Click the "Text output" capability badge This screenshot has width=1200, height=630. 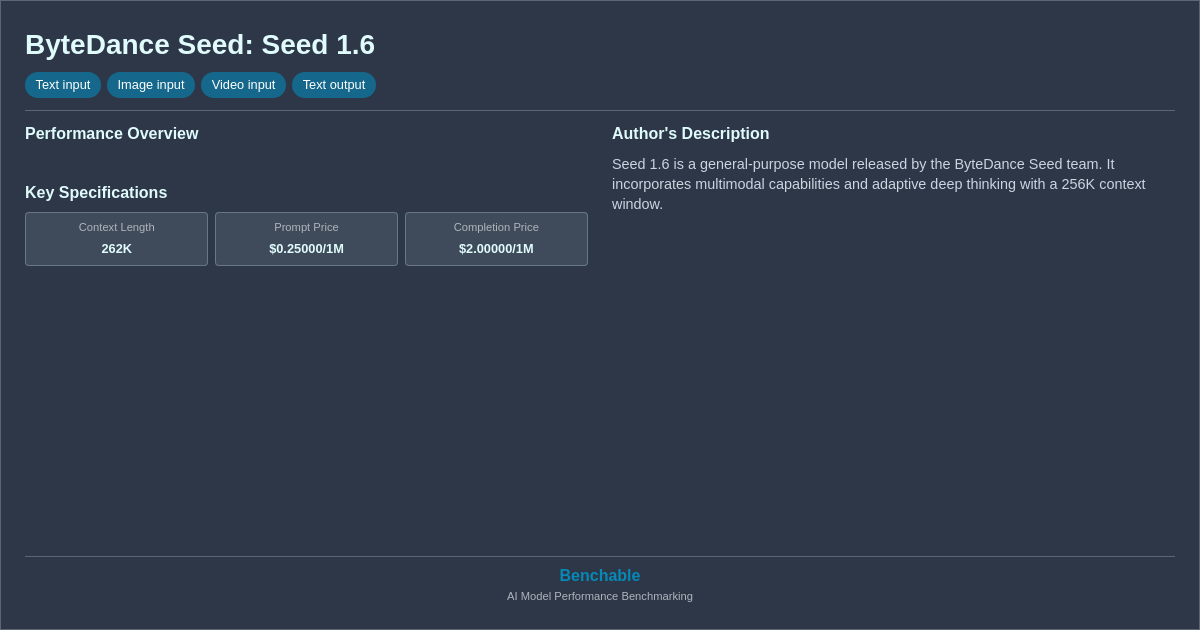pyautogui.click(x=333, y=85)
